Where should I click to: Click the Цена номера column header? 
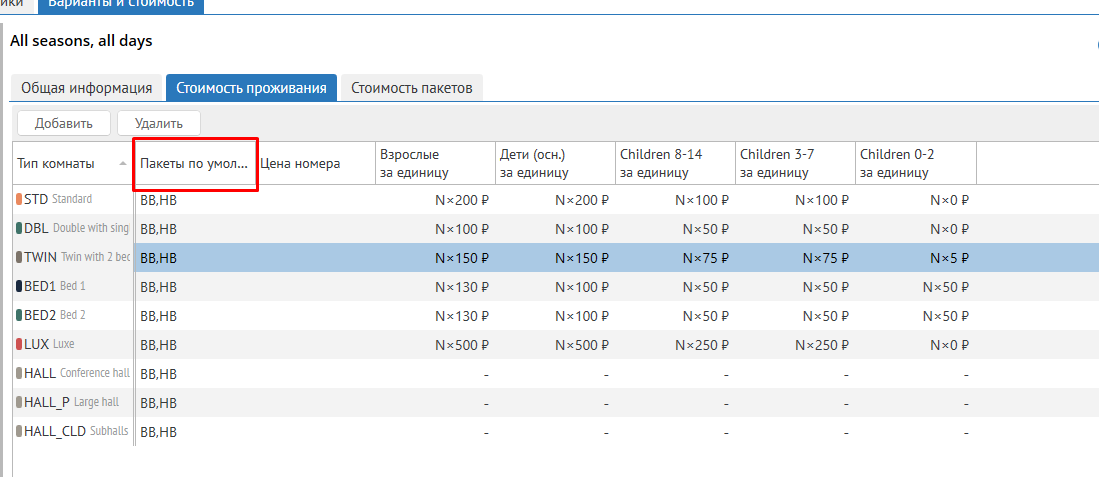[x=300, y=163]
